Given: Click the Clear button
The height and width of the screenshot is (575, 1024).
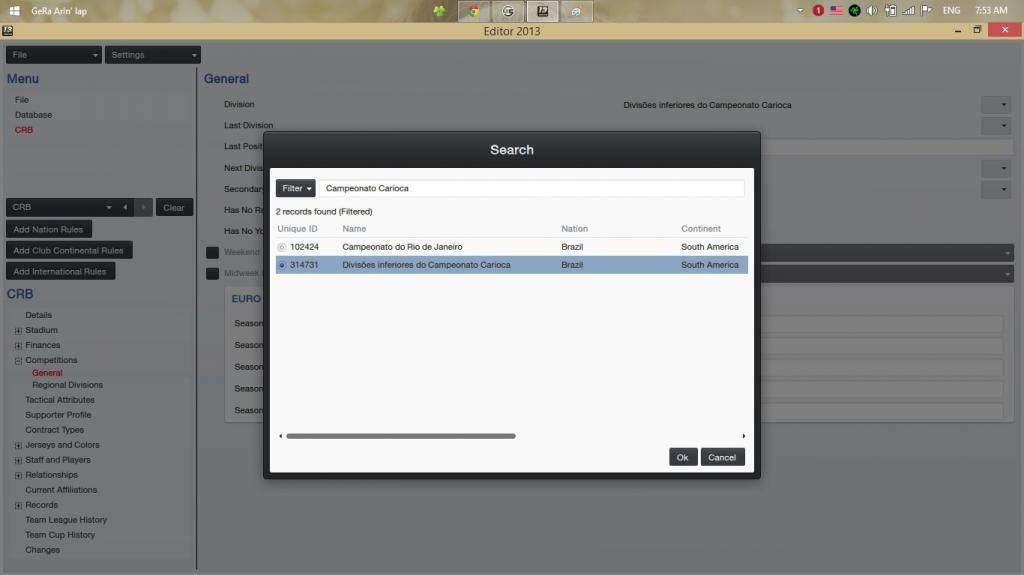Looking at the screenshot, I should coord(174,208).
